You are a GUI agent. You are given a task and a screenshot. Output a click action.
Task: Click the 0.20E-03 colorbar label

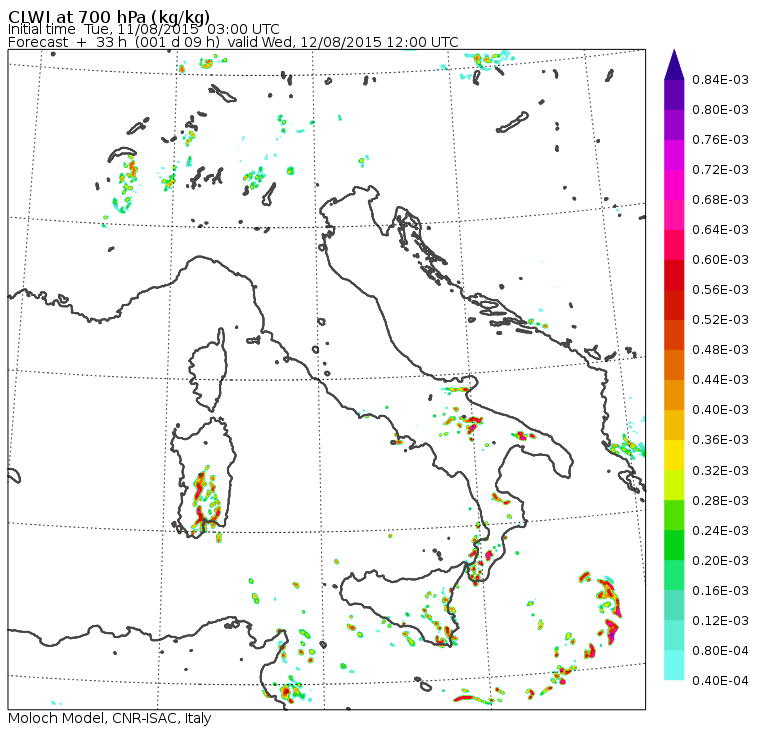point(720,561)
